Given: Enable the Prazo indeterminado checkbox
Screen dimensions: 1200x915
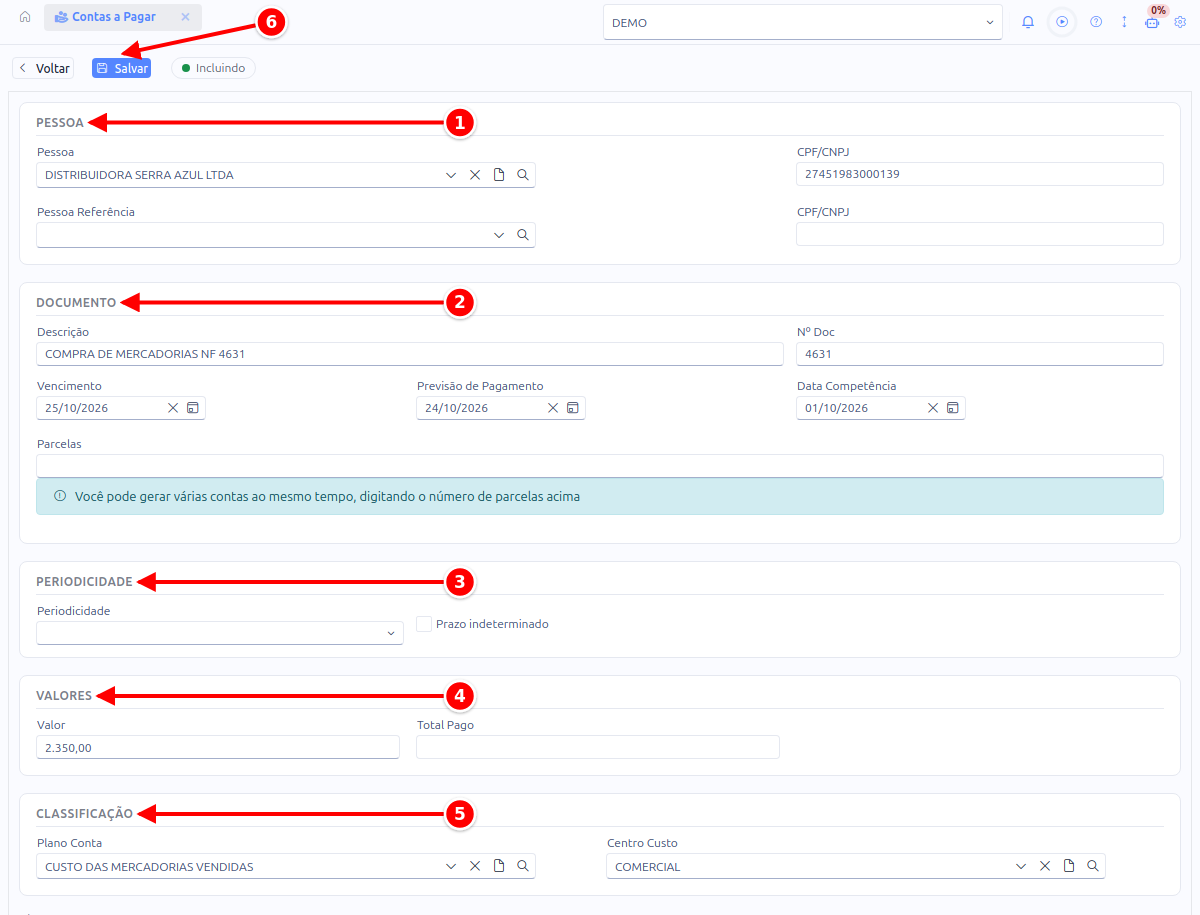Looking at the screenshot, I should coord(424,624).
